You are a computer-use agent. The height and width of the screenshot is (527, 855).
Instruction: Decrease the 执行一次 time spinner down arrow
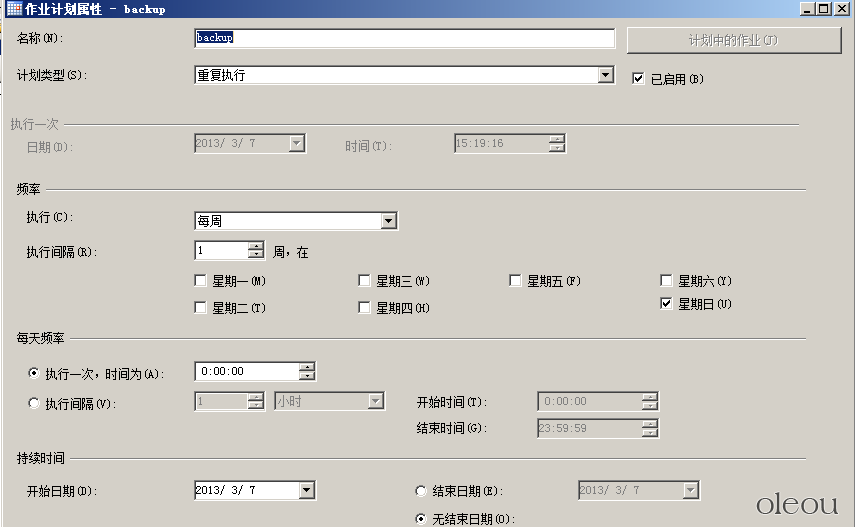click(307, 376)
